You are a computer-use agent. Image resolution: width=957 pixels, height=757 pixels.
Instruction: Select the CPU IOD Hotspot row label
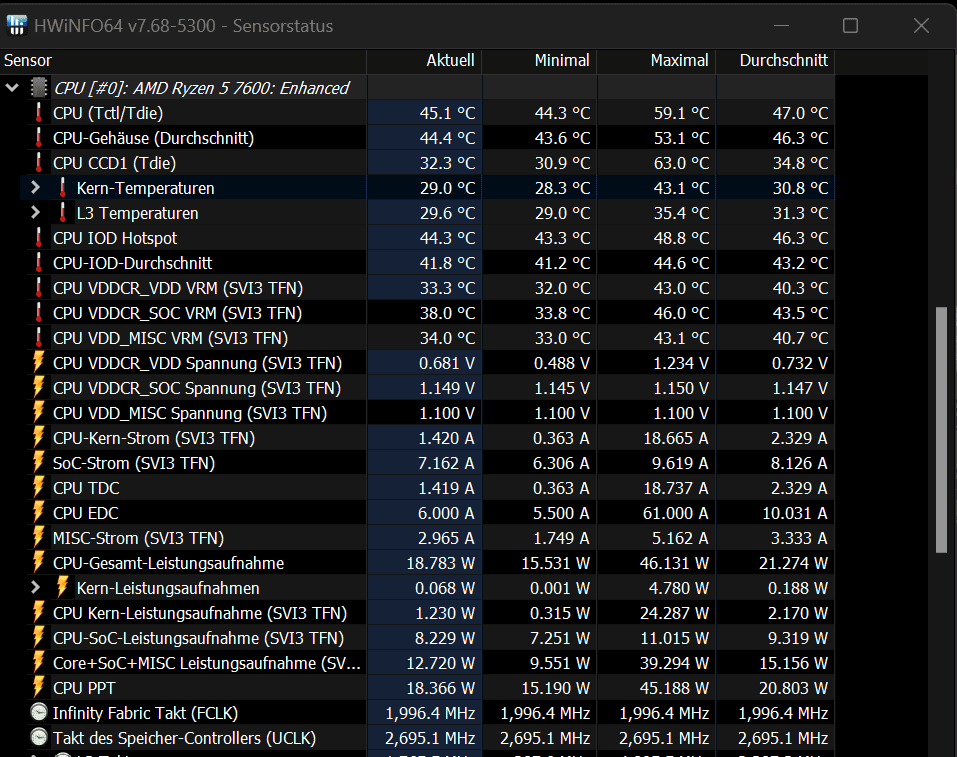(115, 238)
